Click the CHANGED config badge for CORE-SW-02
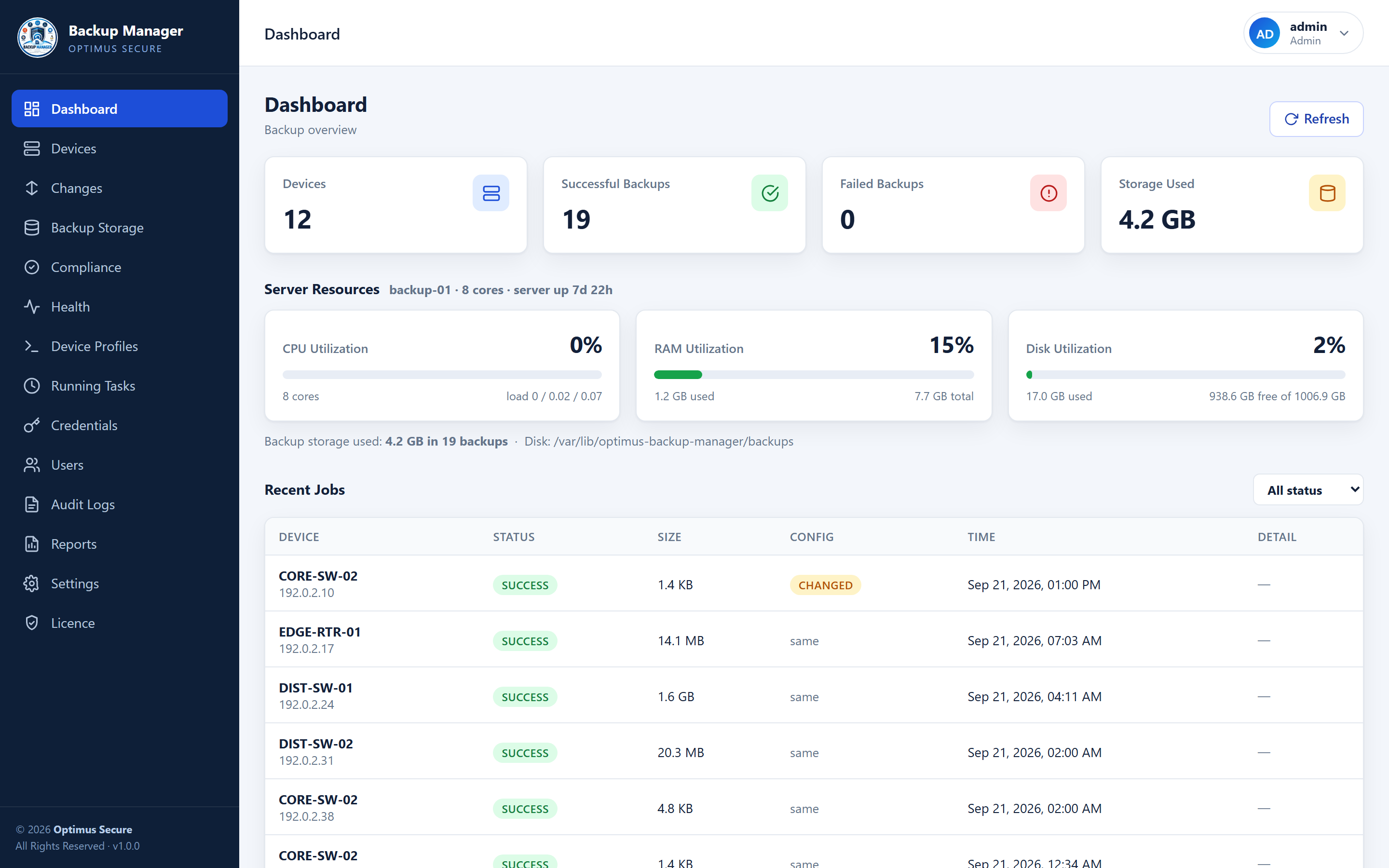Image resolution: width=1389 pixels, height=868 pixels. point(825,585)
